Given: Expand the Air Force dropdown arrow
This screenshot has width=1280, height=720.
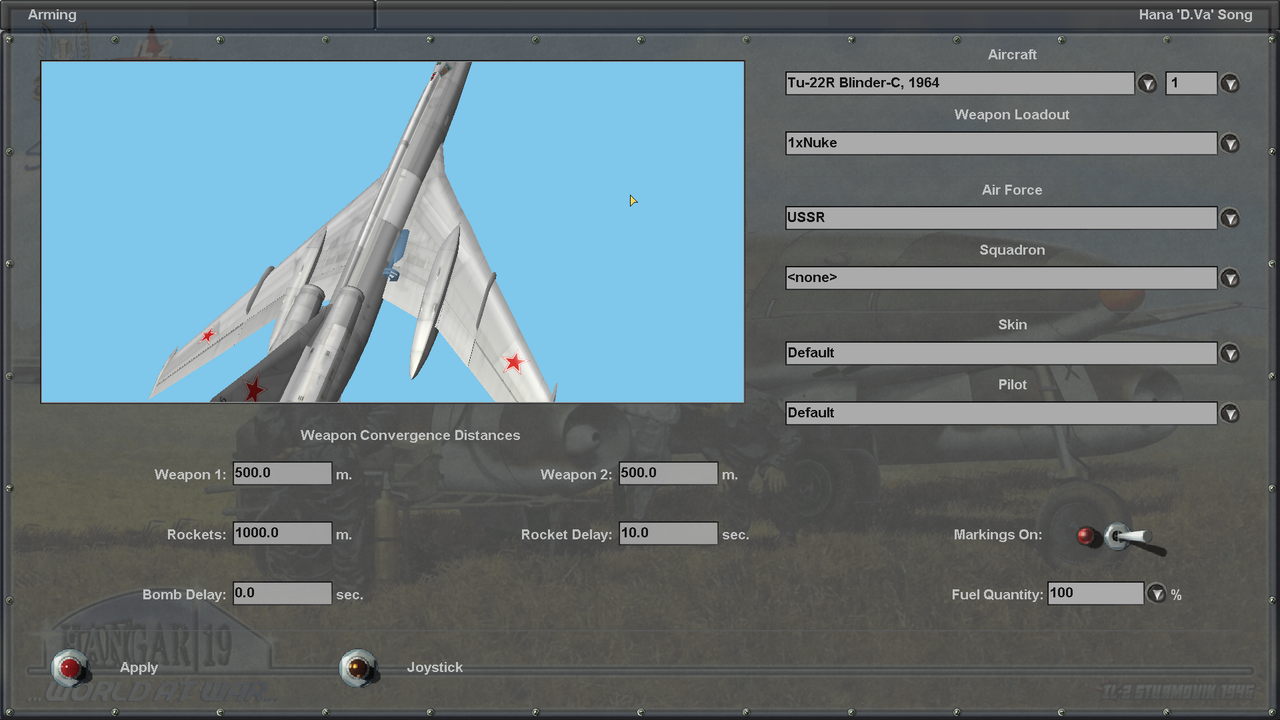Looking at the screenshot, I should tap(1230, 218).
